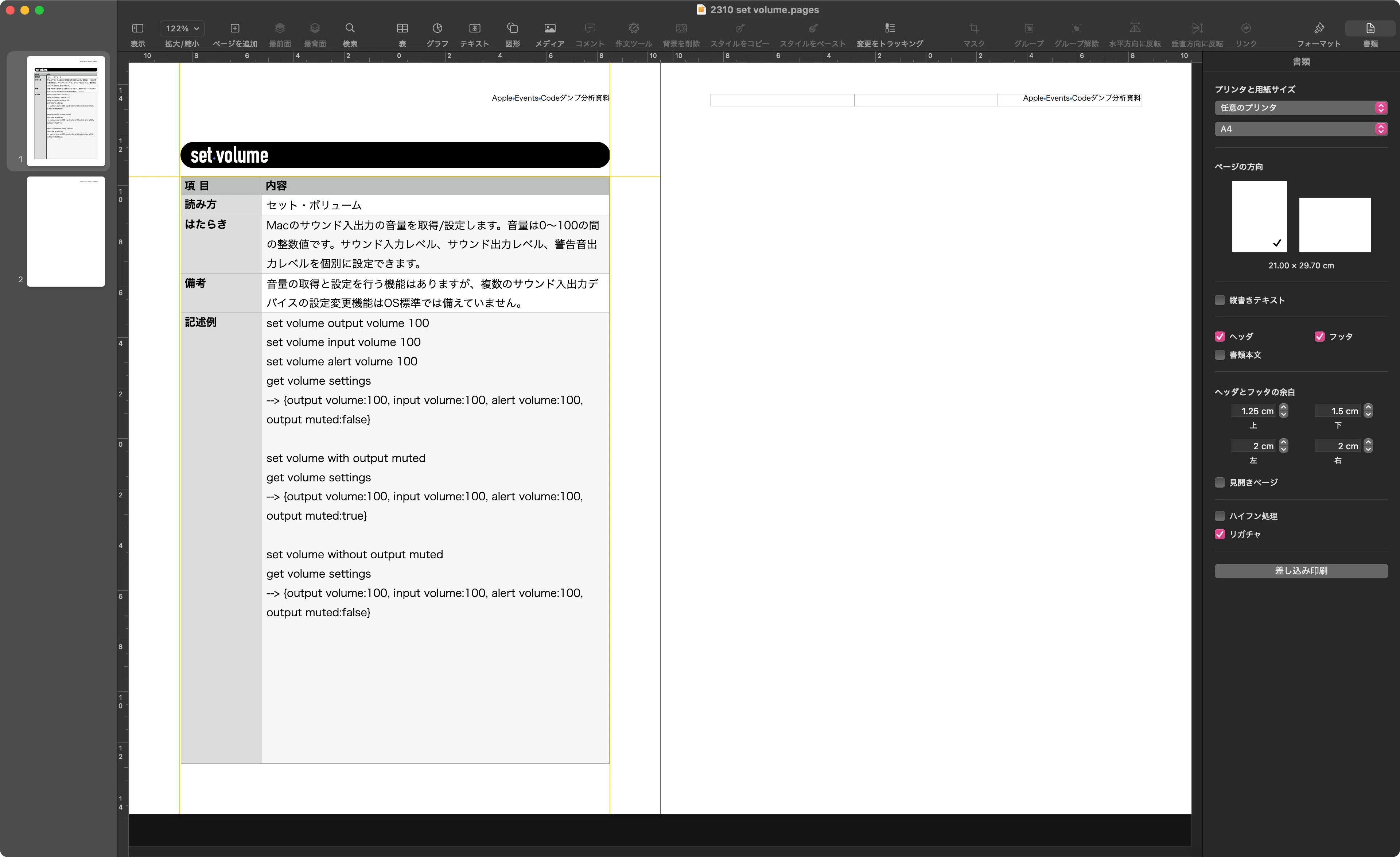Click the コメント comment icon
This screenshot has width=1400, height=857.
coord(590,28)
